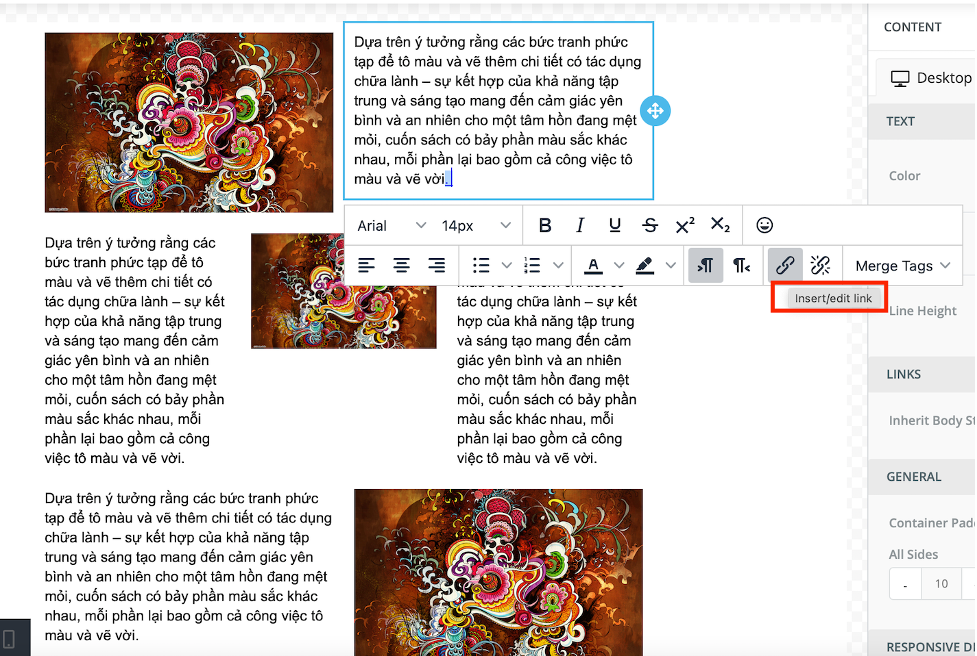This screenshot has height=656, width=977.
Task: Collapse the GENERAL section header
Action: pyautogui.click(x=922, y=477)
